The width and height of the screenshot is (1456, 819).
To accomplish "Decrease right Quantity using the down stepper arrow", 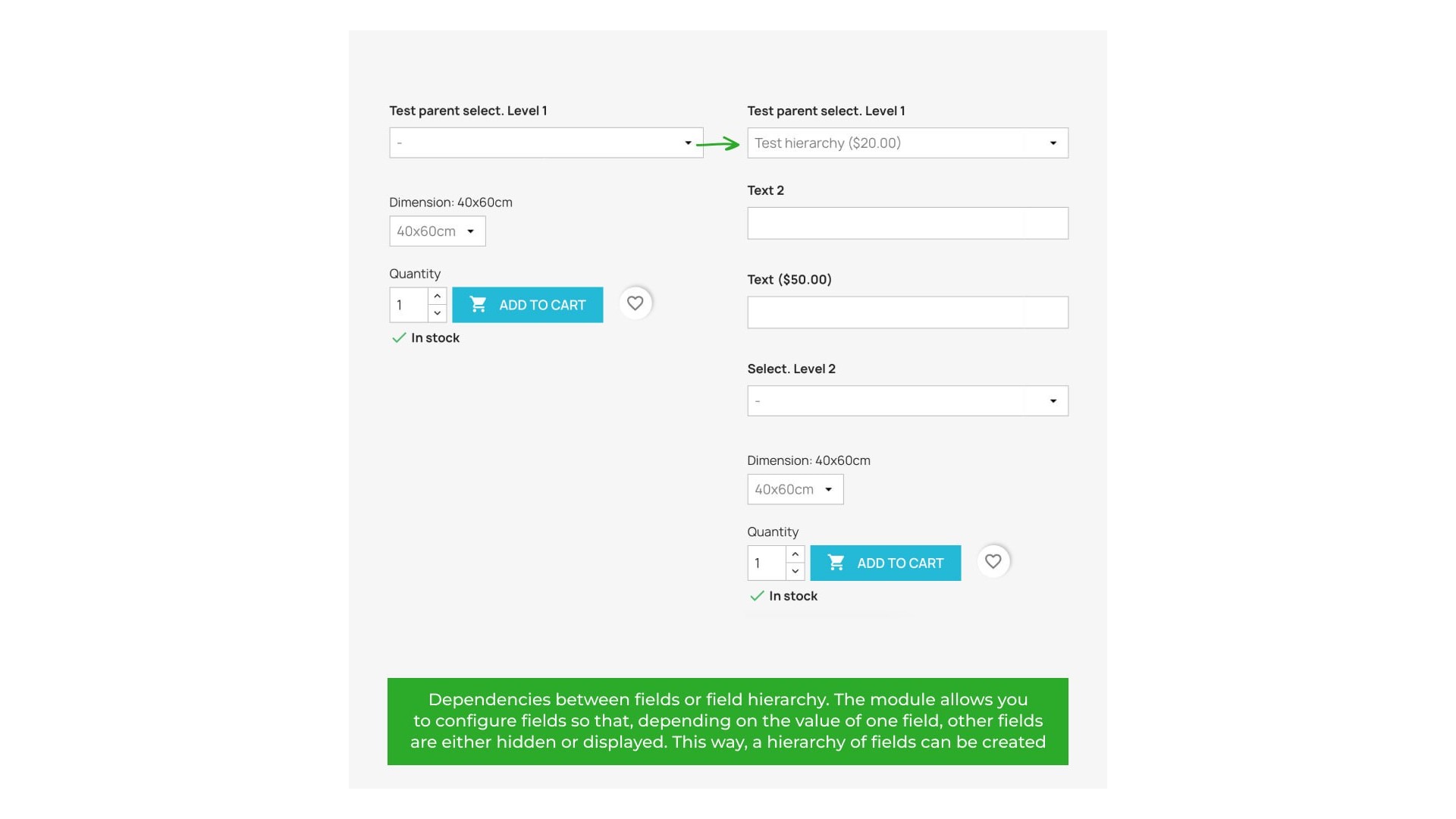I will click(795, 571).
